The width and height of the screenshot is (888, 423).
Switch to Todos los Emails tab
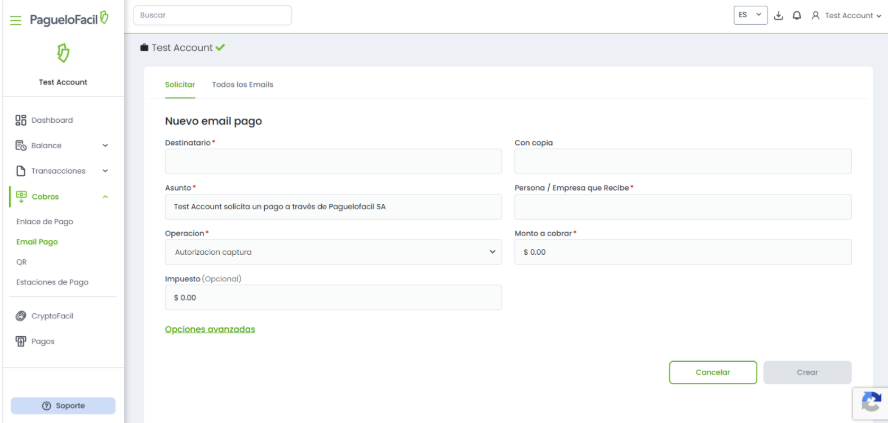[x=242, y=85]
